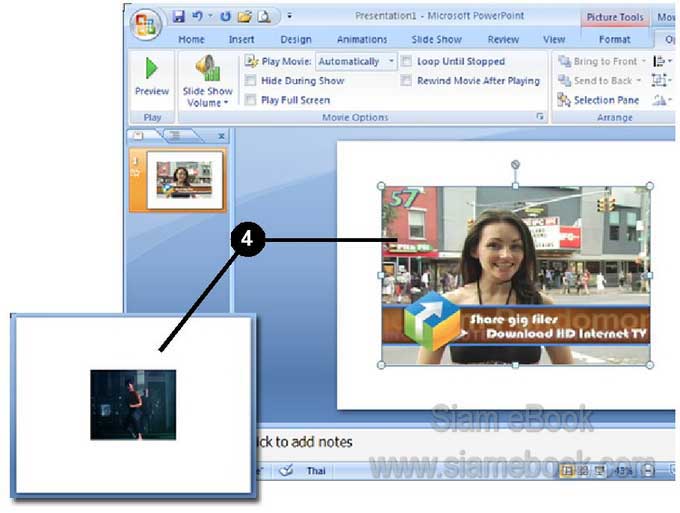Screen dimensions: 680x513
Task: Click the Print Preview icon in Quick Access Toolbar
Action: [x=264, y=17]
